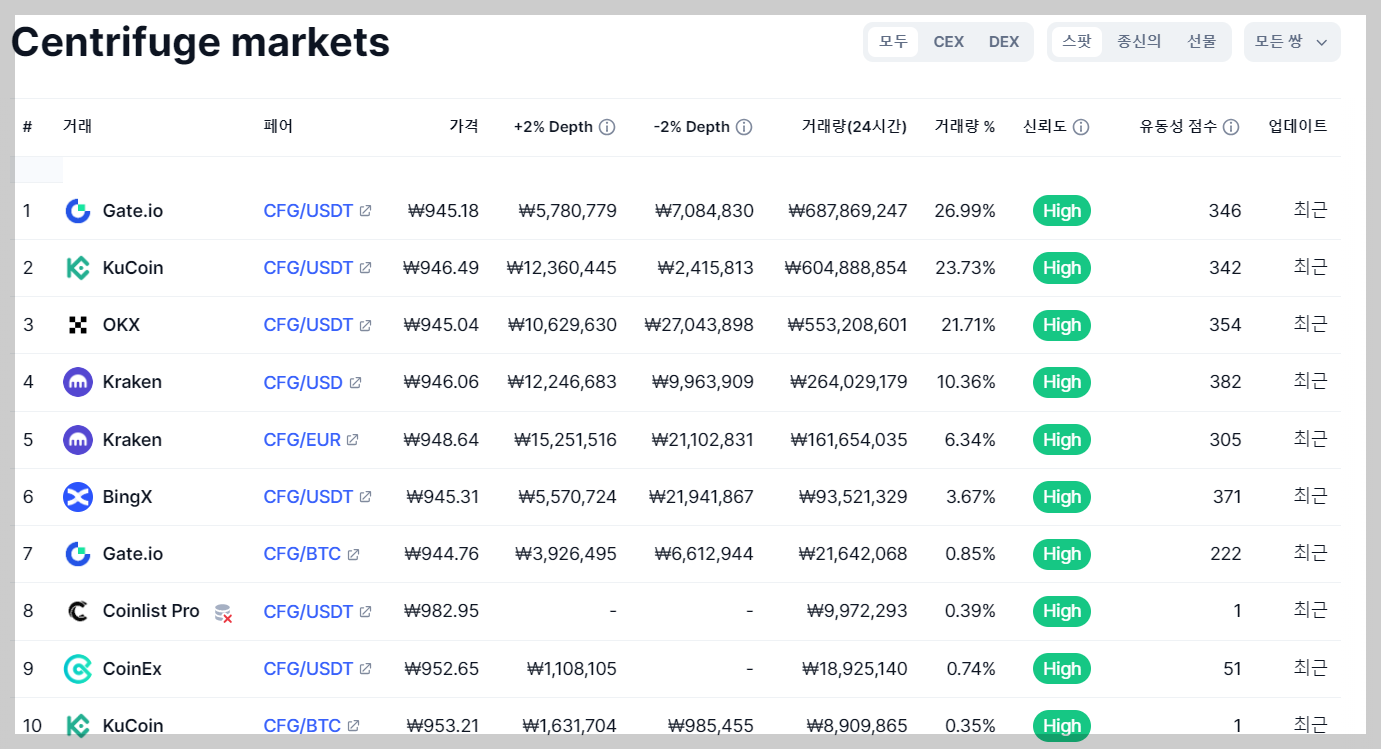Switch to the 종신의 market tab
This screenshot has width=1381, height=749.
tap(1139, 42)
